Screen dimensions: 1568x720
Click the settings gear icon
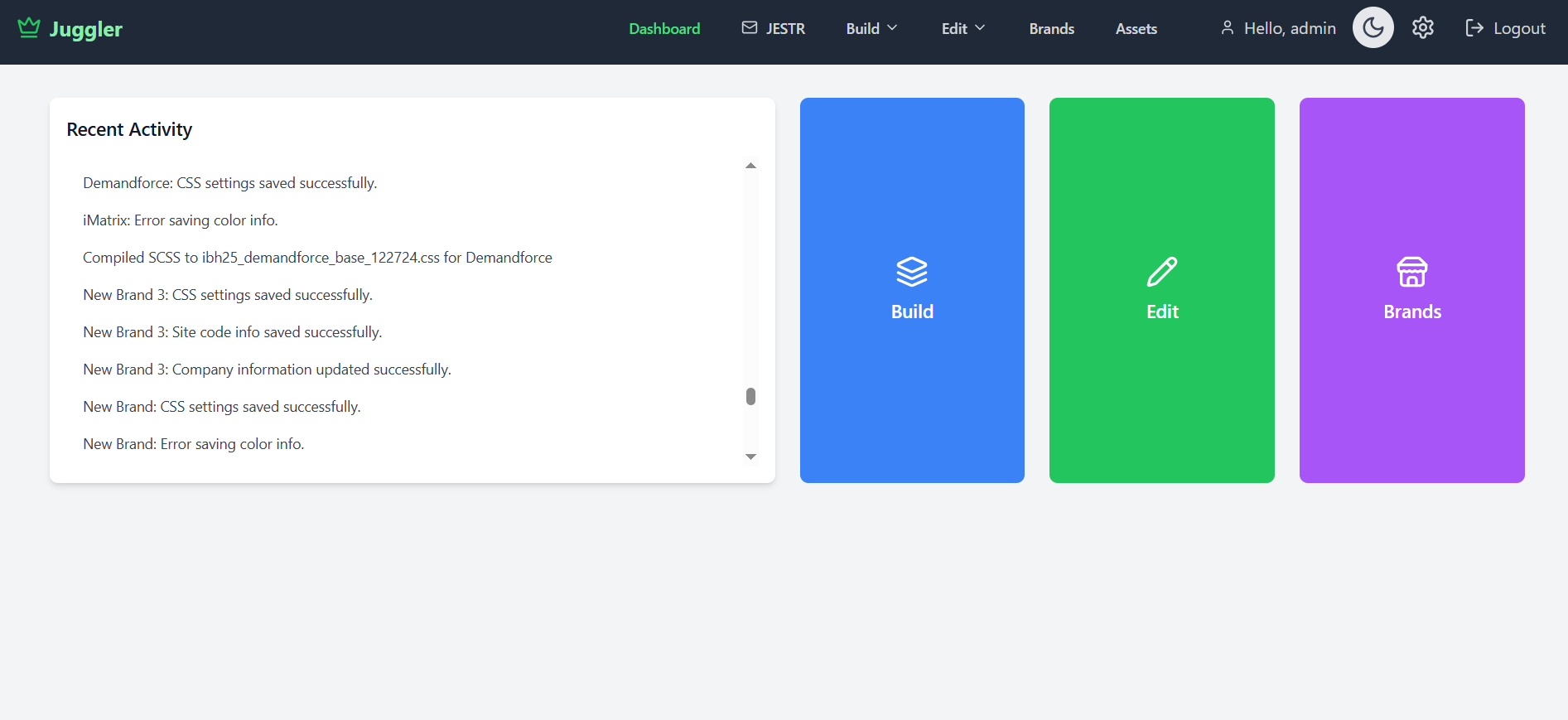click(1422, 28)
